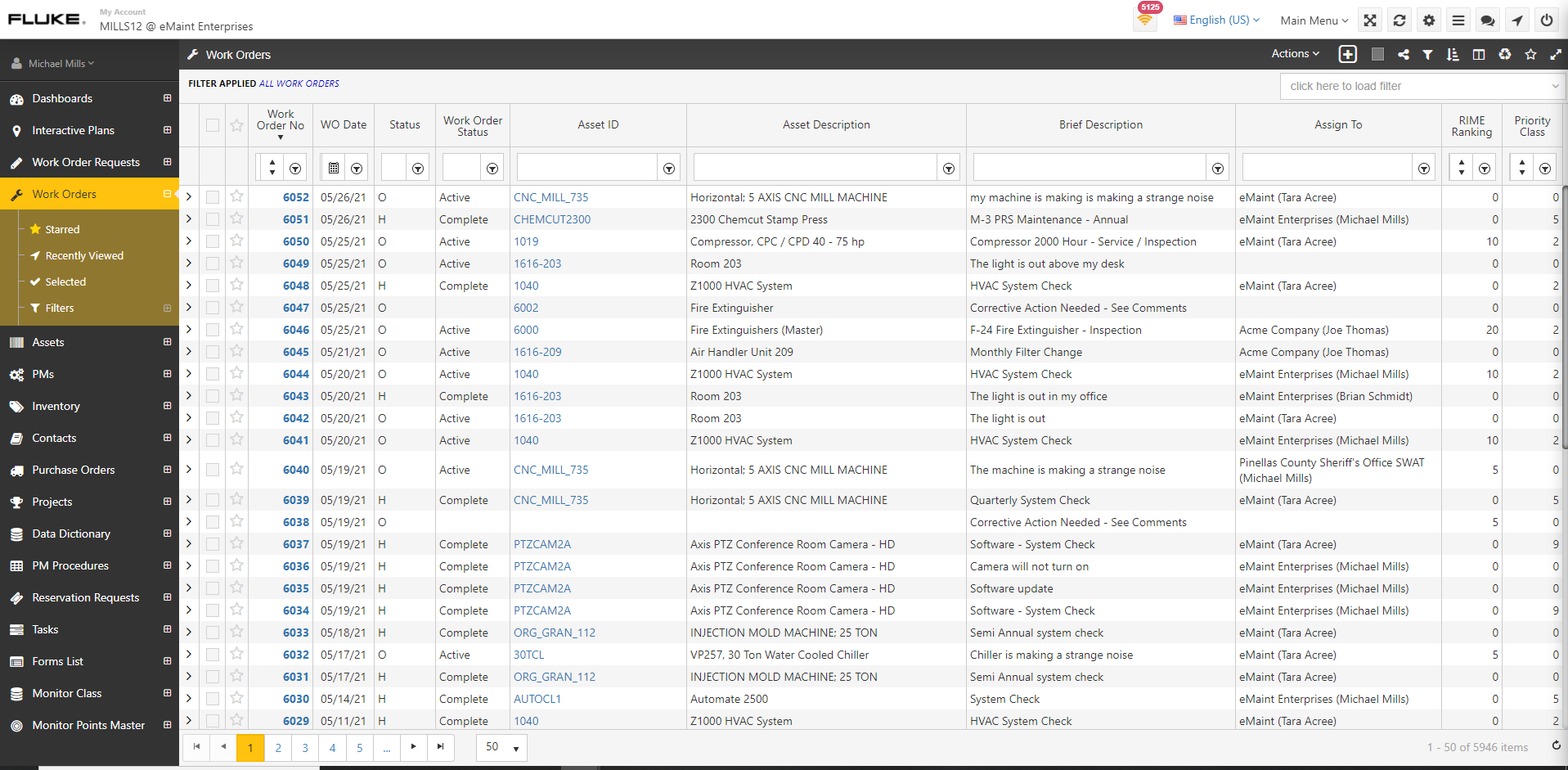Click the refresh icon in the top bar

(x=1399, y=20)
